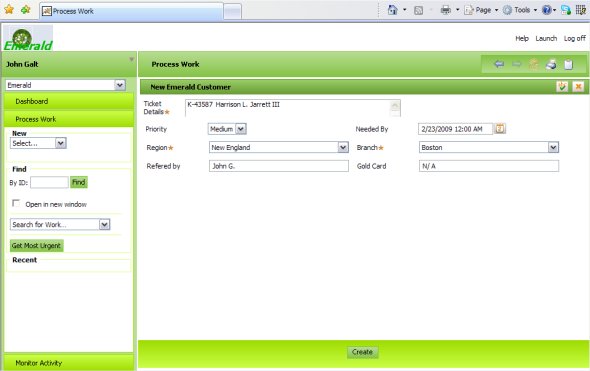Enable Open in new window checkbox

tap(16, 203)
